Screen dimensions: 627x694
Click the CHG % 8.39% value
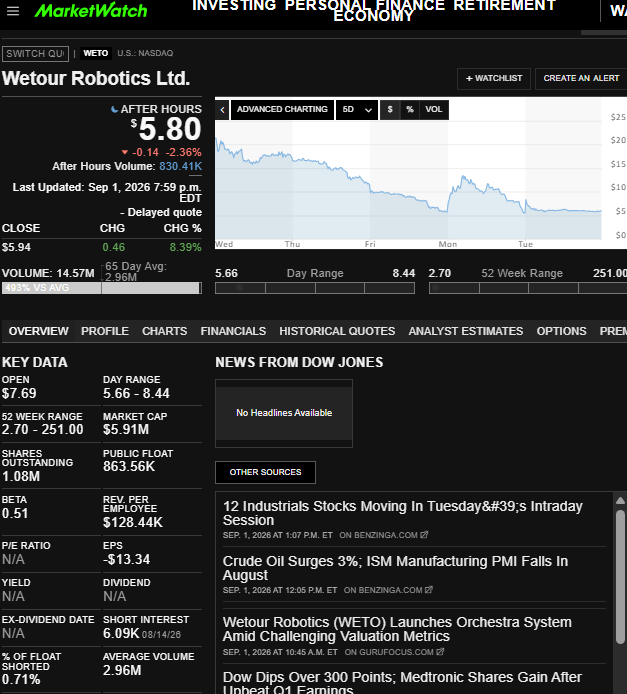point(185,247)
